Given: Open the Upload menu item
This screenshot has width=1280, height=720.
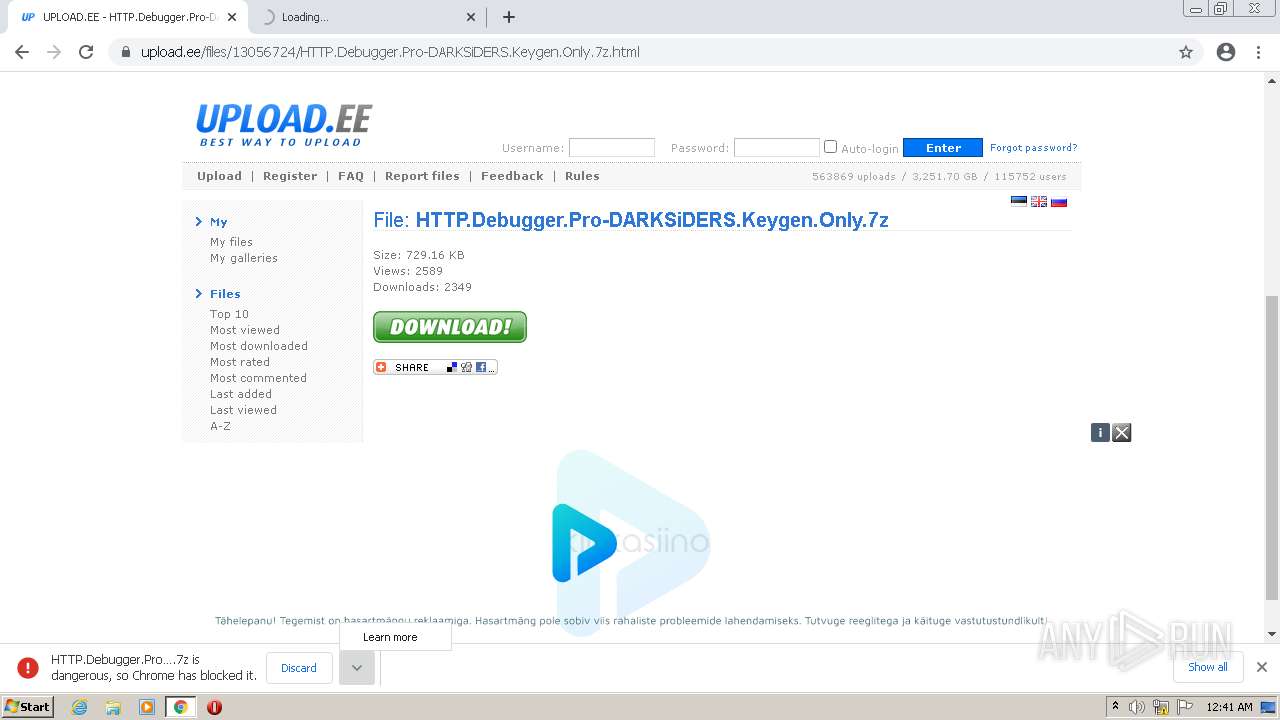Looking at the screenshot, I should 219,176.
